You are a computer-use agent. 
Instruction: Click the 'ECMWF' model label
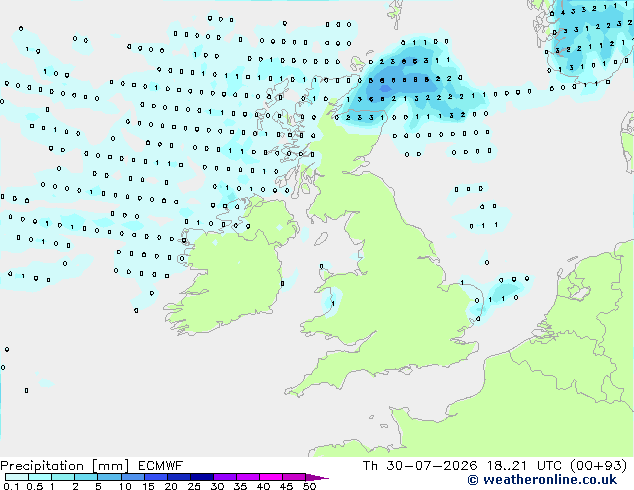point(160,466)
